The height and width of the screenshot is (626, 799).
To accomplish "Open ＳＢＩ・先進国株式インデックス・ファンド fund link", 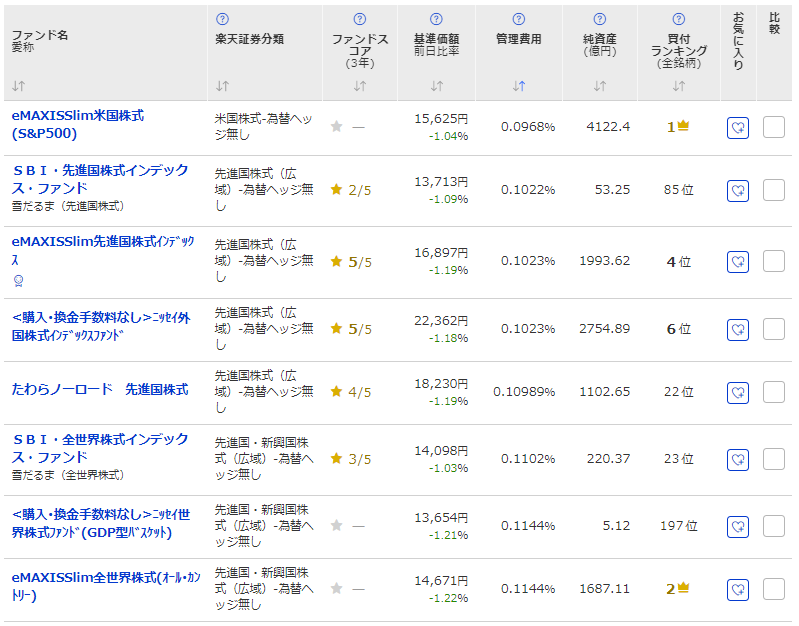I will coord(99,179).
